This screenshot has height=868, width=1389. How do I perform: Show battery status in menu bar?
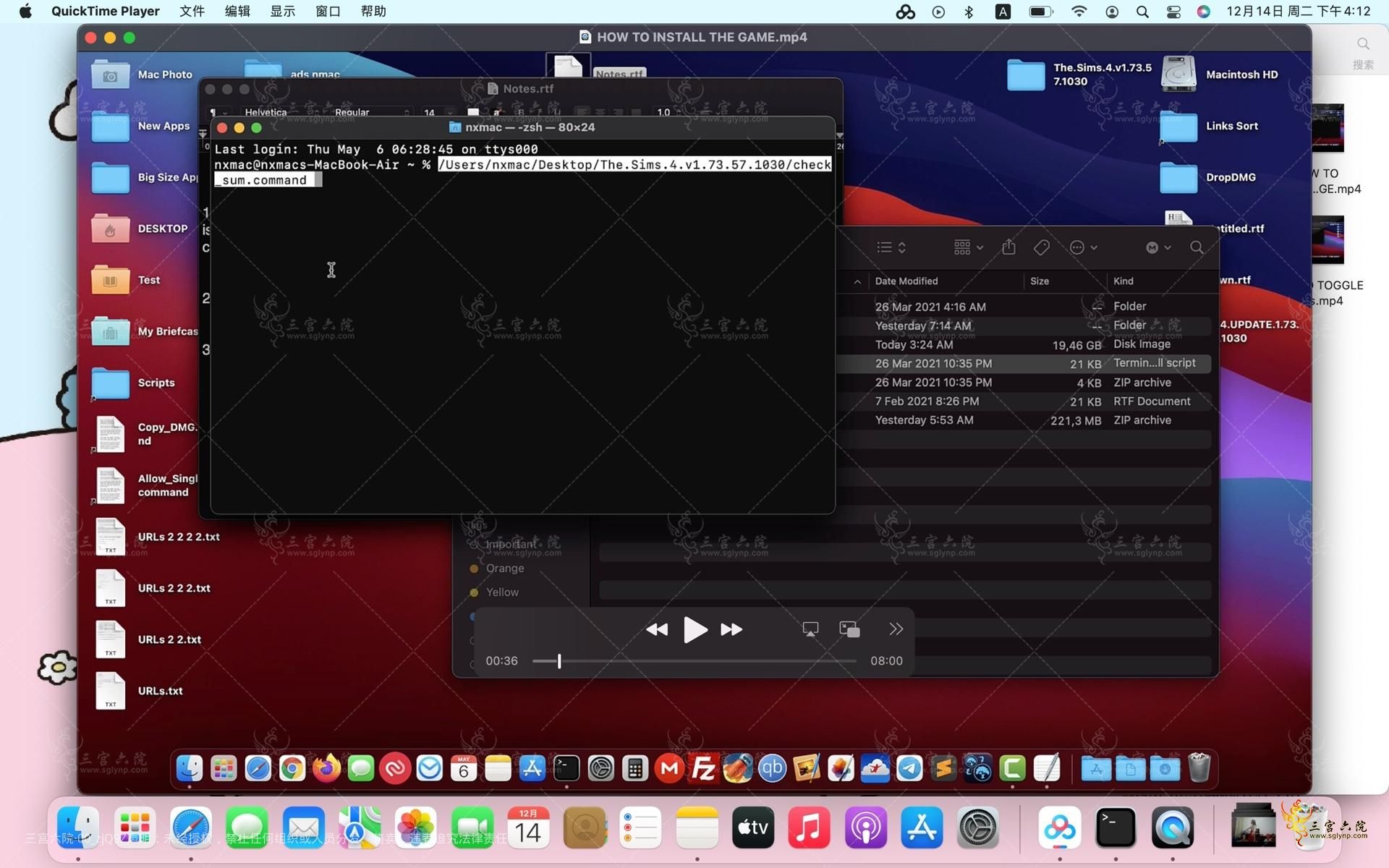pyautogui.click(x=1041, y=12)
